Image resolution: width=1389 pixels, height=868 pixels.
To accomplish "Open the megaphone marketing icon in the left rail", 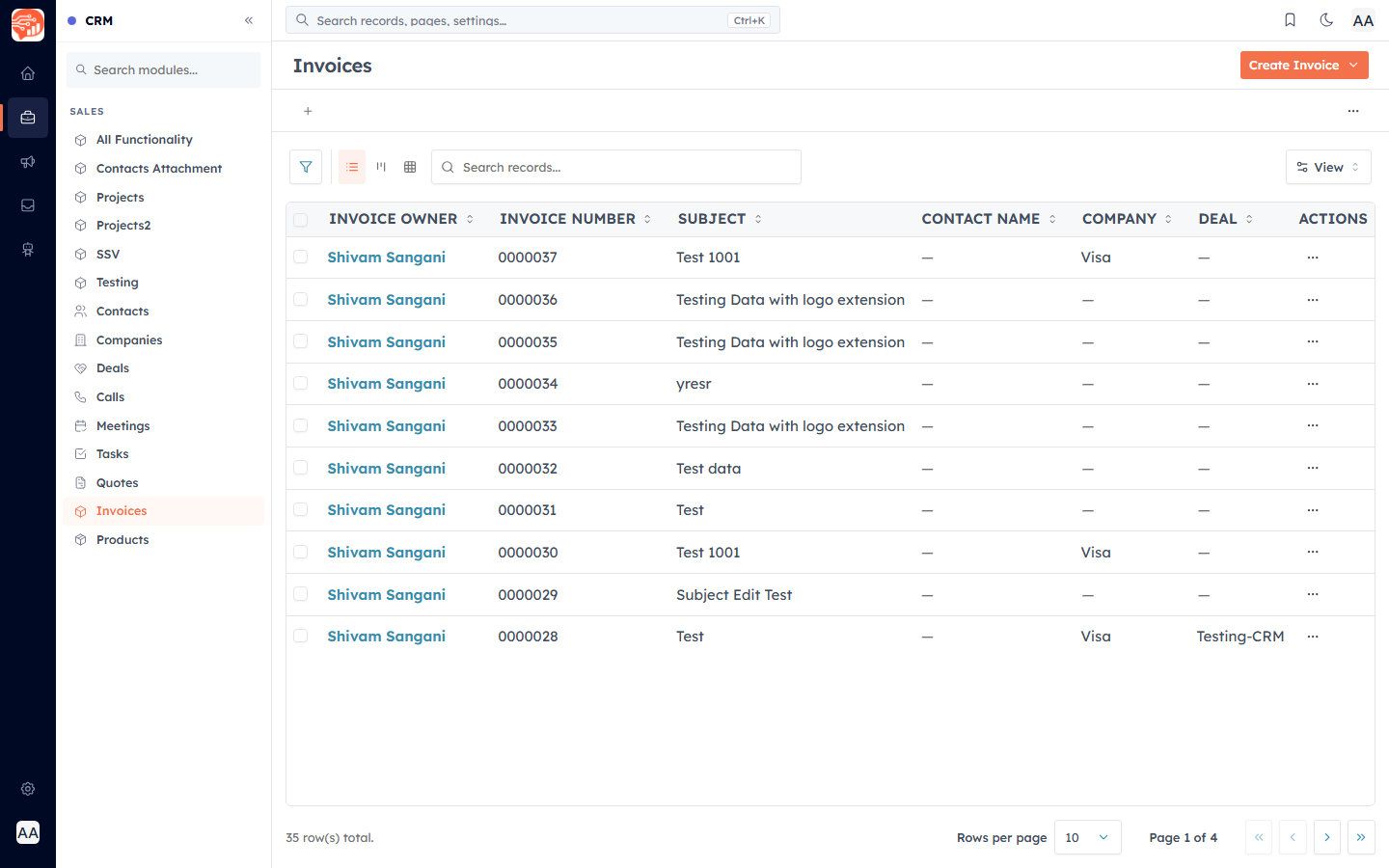I will tap(28, 162).
